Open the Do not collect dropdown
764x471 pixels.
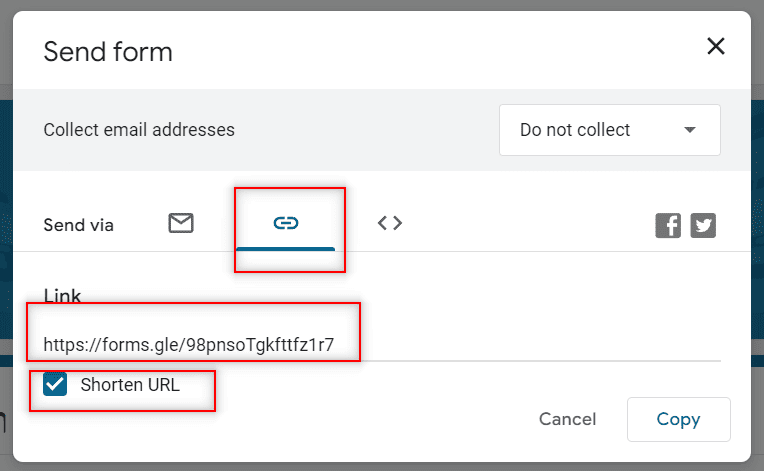tap(610, 130)
